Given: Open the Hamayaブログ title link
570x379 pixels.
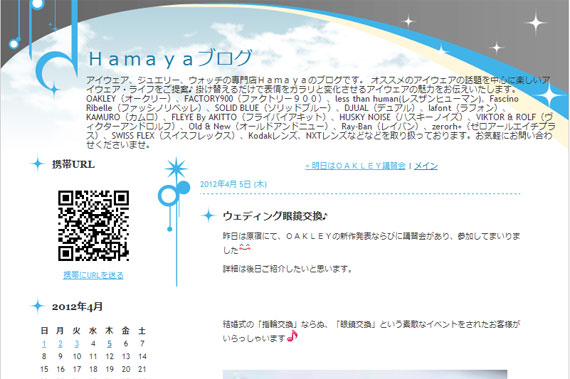Looking at the screenshot, I should coord(171,58).
